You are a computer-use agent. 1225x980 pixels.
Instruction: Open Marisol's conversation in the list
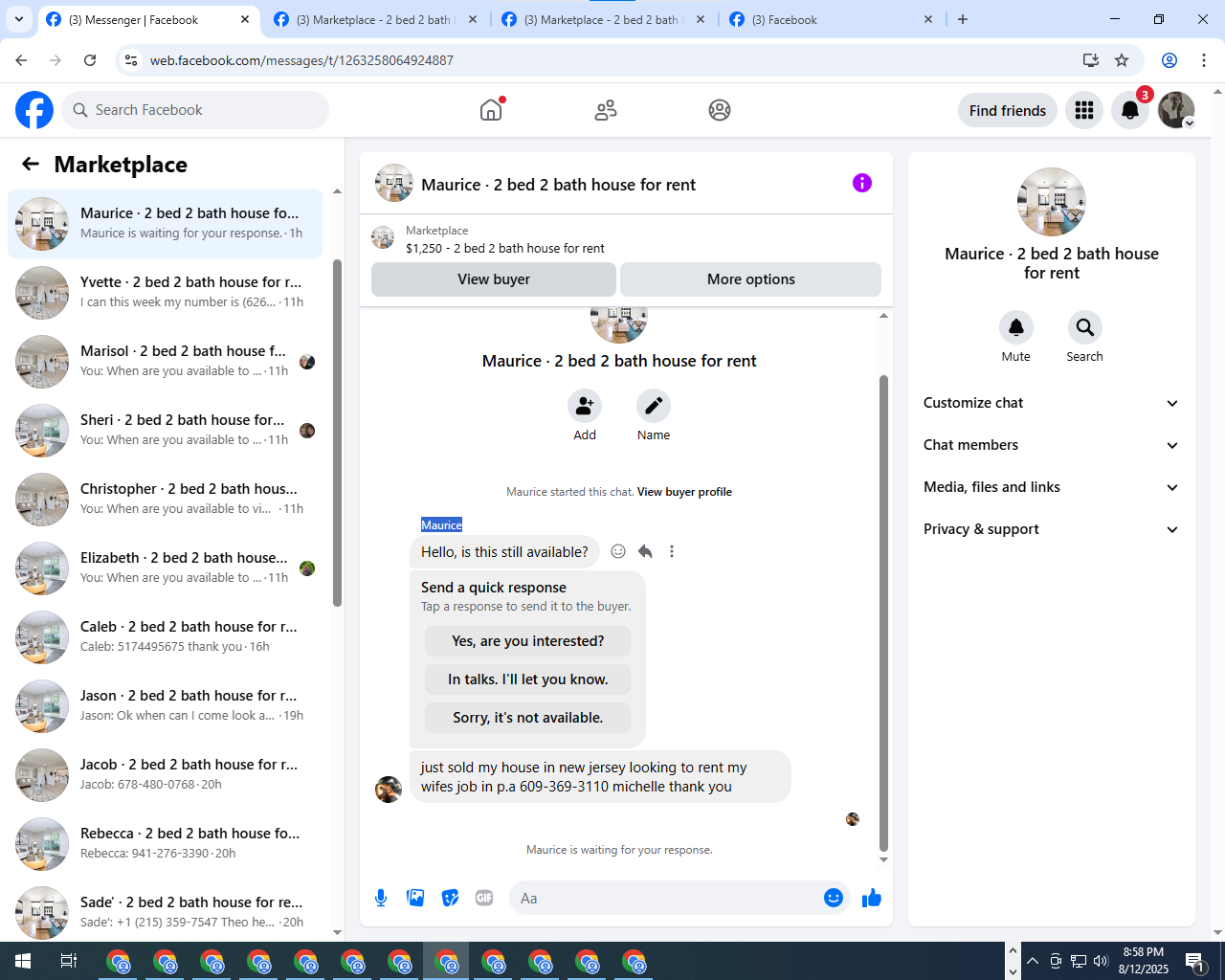coord(165,362)
